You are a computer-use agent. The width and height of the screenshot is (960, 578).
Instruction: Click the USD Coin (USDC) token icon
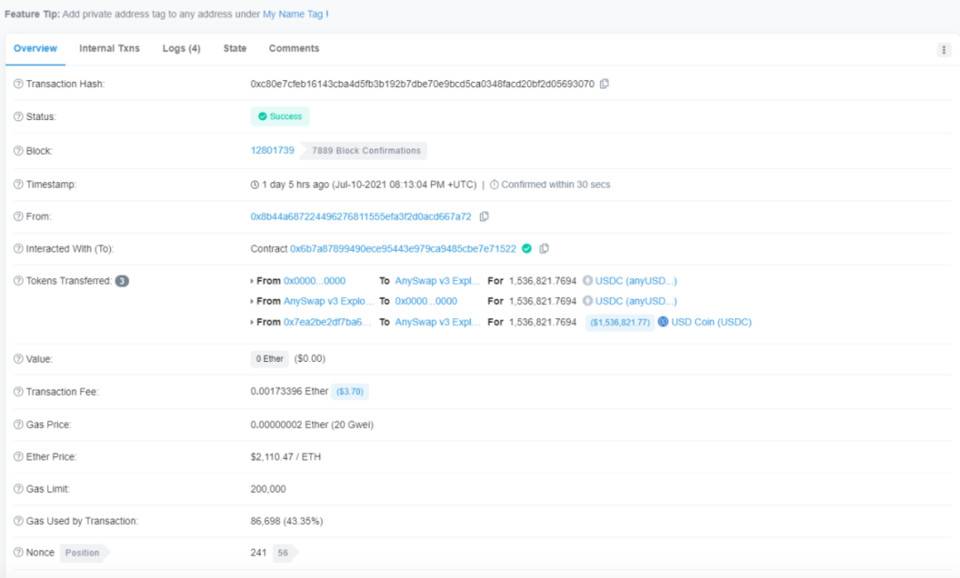click(663, 322)
